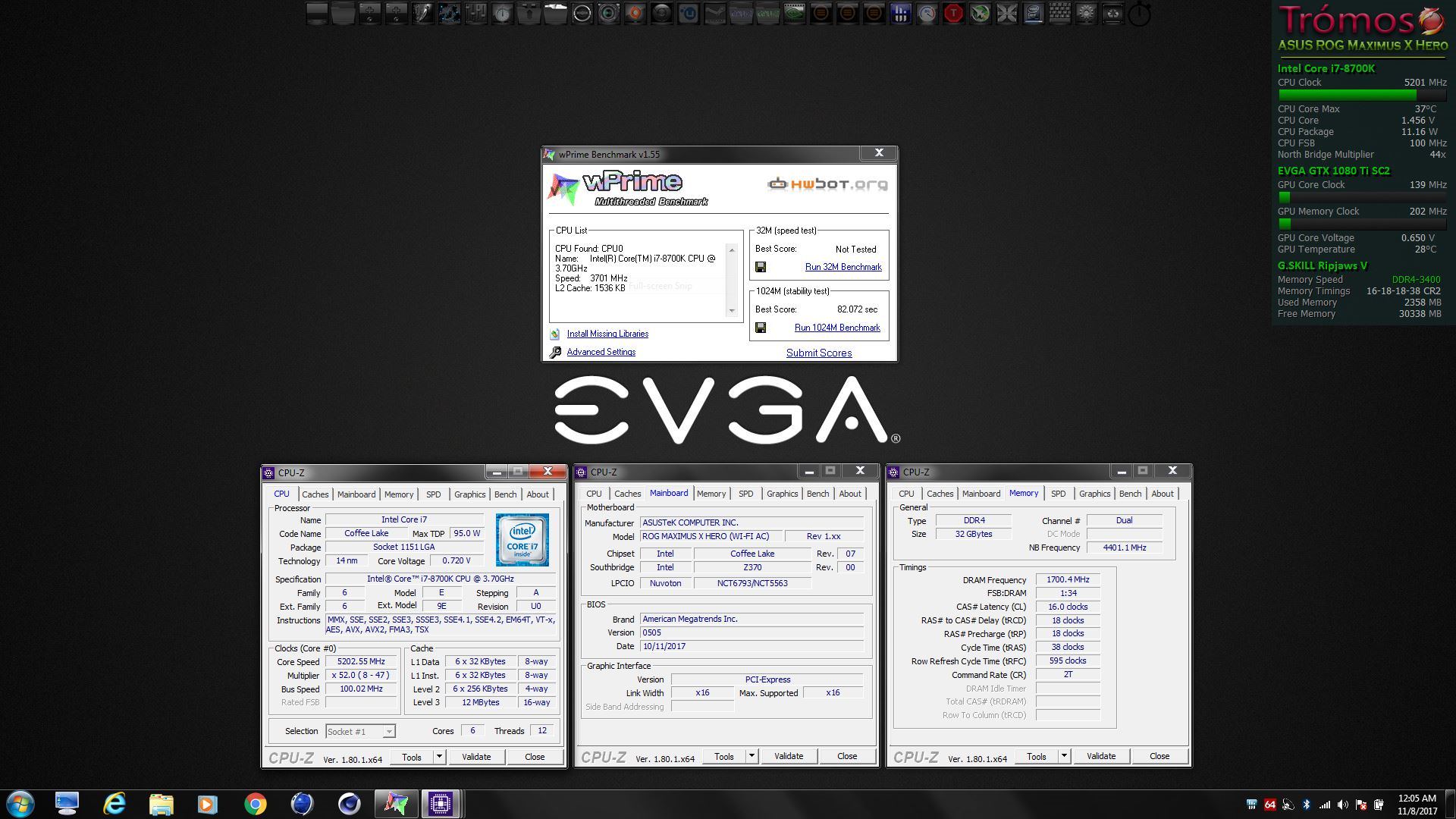
Task: Click the wrench icon beside Advanced Settings
Action: click(x=555, y=352)
